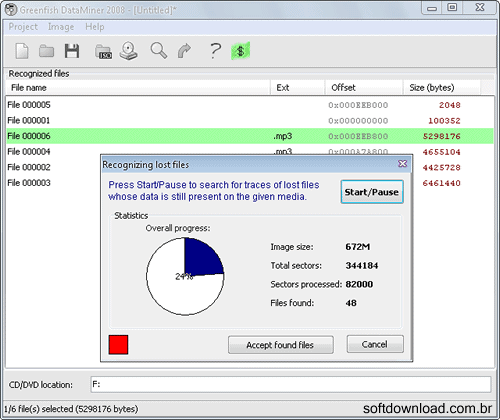Close the Recognizing lost files dialog
Image resolution: width=500 pixels, height=420 pixels.
click(x=403, y=164)
